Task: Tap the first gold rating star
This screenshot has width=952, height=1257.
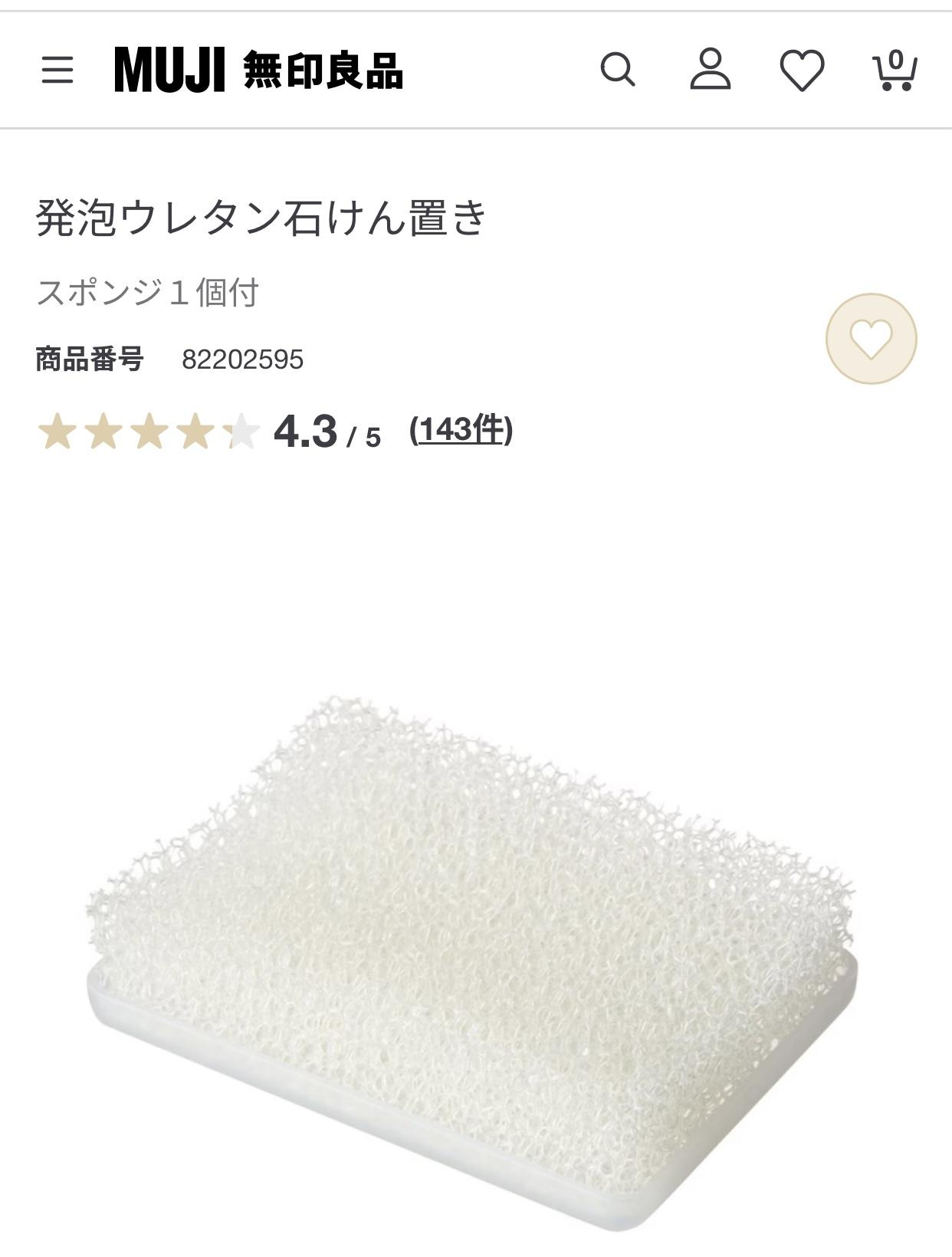Action: point(57,431)
